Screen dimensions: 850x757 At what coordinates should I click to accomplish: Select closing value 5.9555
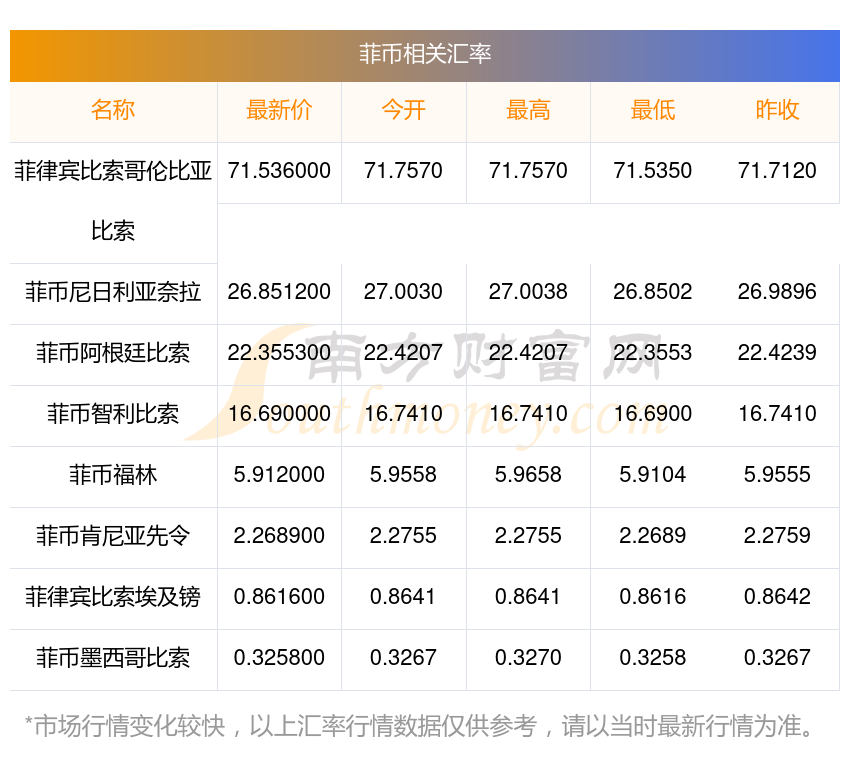[777, 475]
